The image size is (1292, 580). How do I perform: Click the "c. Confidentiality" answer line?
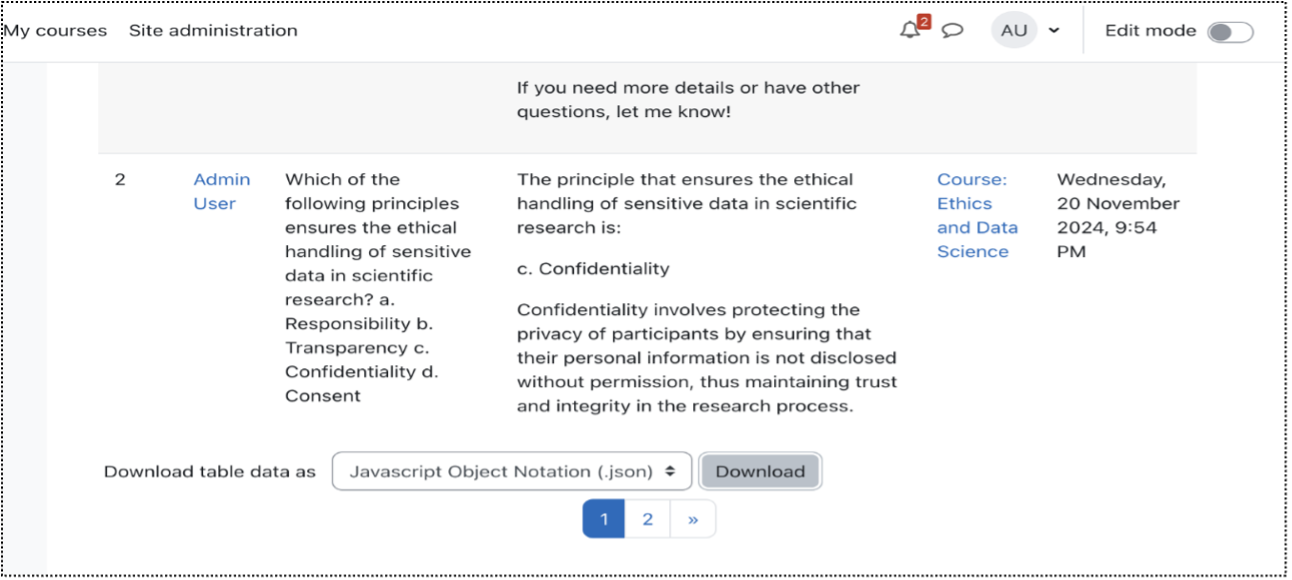coord(593,269)
